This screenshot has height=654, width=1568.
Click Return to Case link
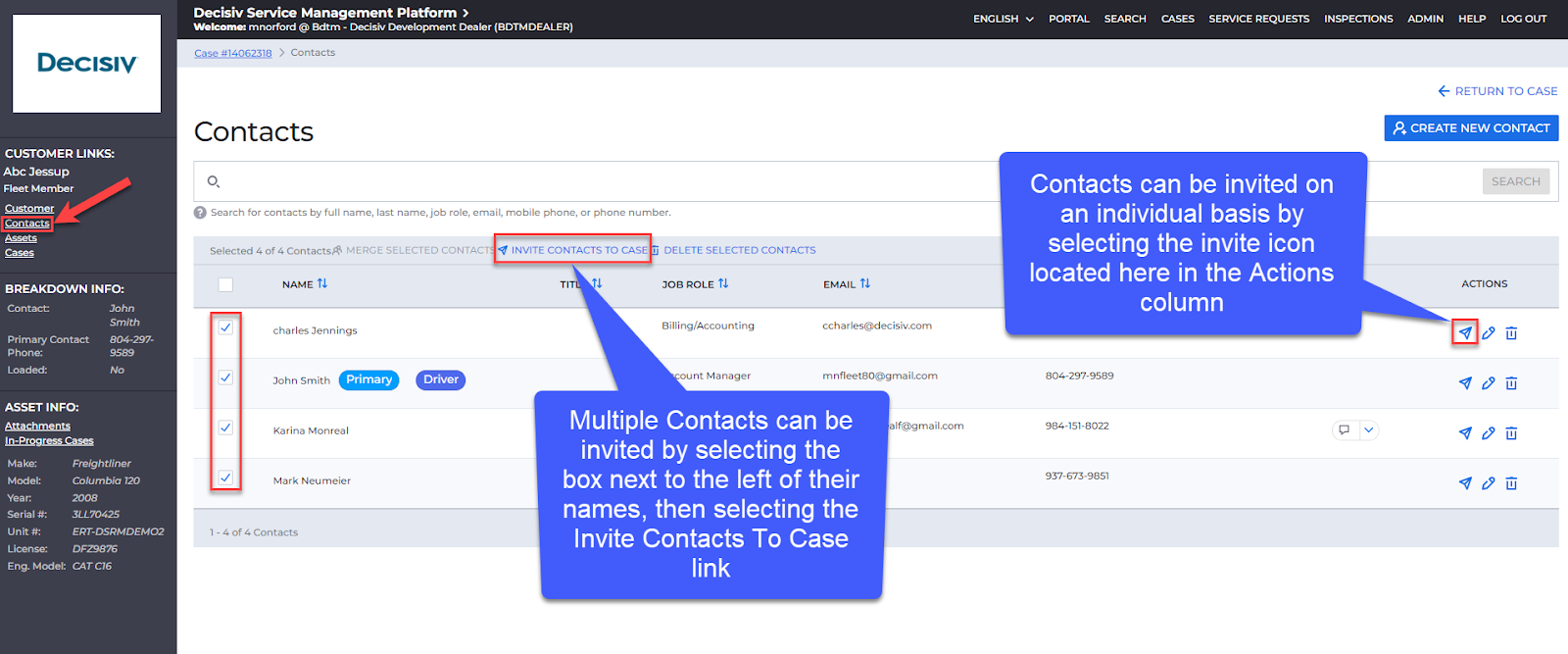pyautogui.click(x=1497, y=91)
